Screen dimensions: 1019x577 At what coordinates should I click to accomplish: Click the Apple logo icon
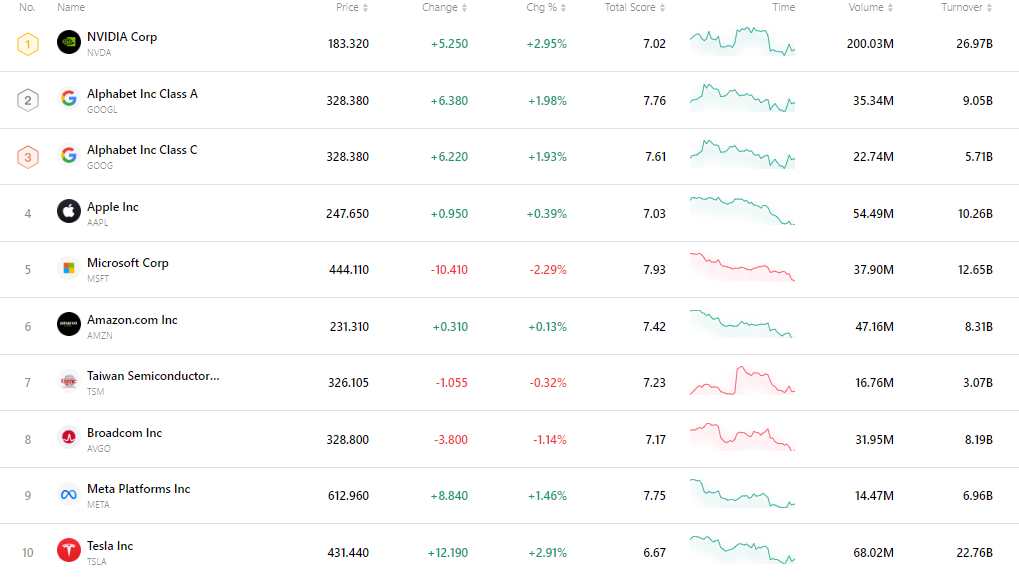pyautogui.click(x=68, y=212)
